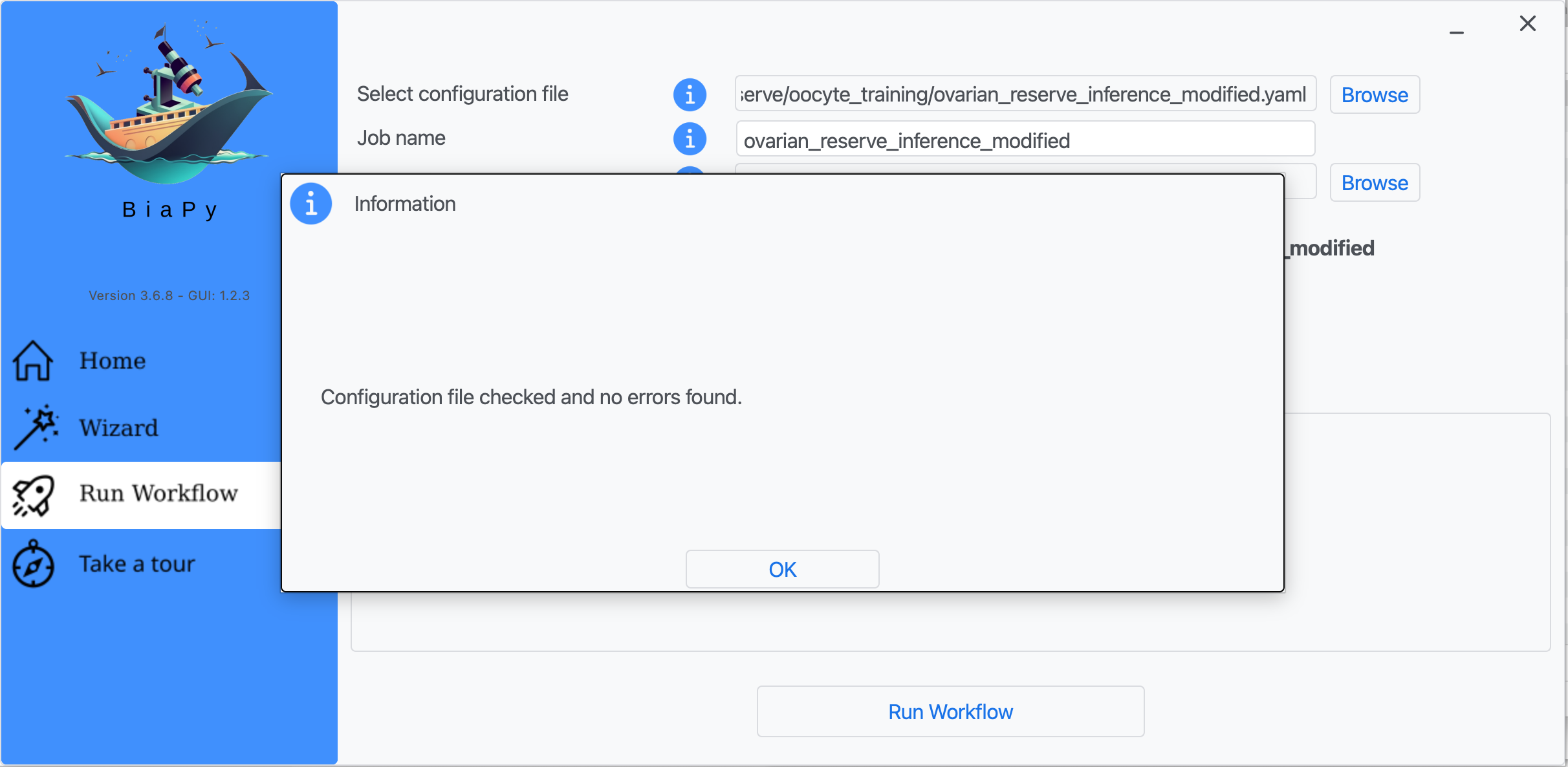Click the Version 3.6.8 - GUI: 1.2.3 text

(x=169, y=296)
